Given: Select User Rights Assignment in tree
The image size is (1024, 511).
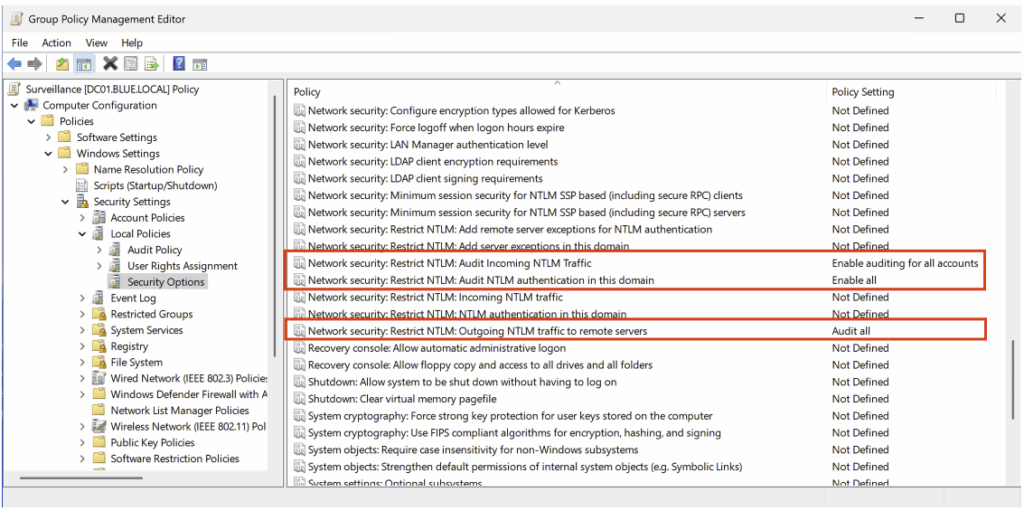Looking at the screenshot, I should (x=182, y=266).
